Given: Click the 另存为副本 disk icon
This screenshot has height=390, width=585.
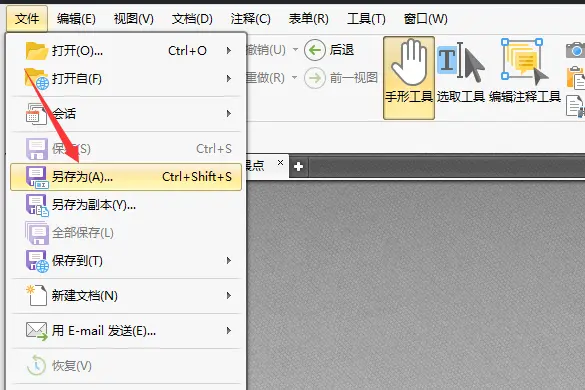Looking at the screenshot, I should click(37, 205).
